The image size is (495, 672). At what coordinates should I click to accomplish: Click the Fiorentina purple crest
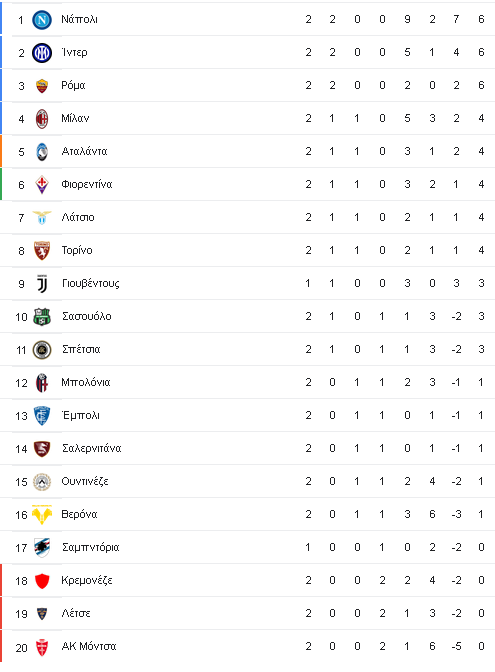coord(42,185)
